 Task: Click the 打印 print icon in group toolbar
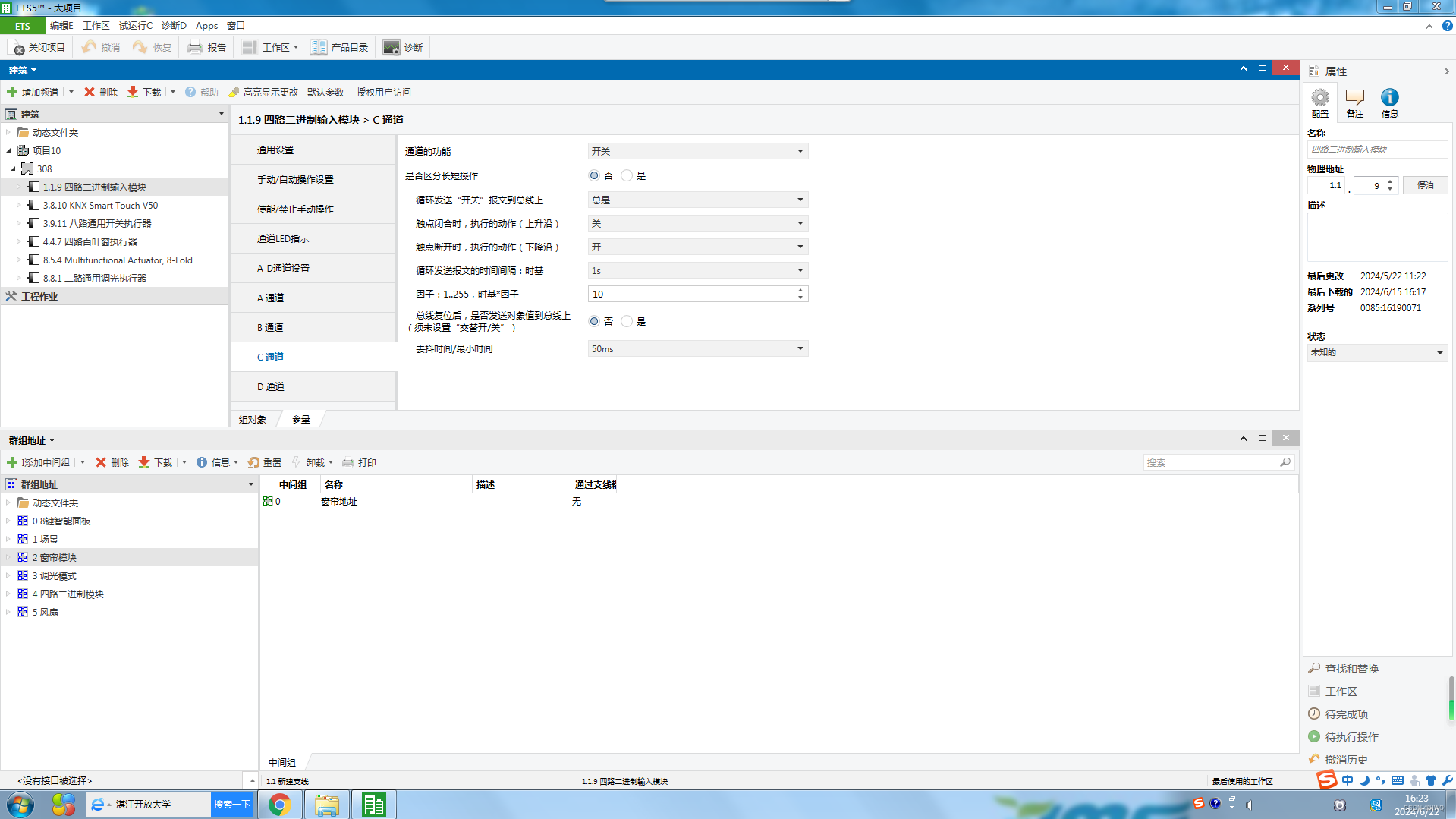point(348,462)
